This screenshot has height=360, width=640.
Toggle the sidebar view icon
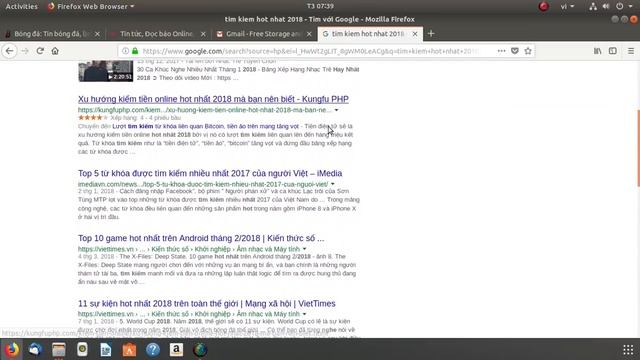tap(613, 51)
